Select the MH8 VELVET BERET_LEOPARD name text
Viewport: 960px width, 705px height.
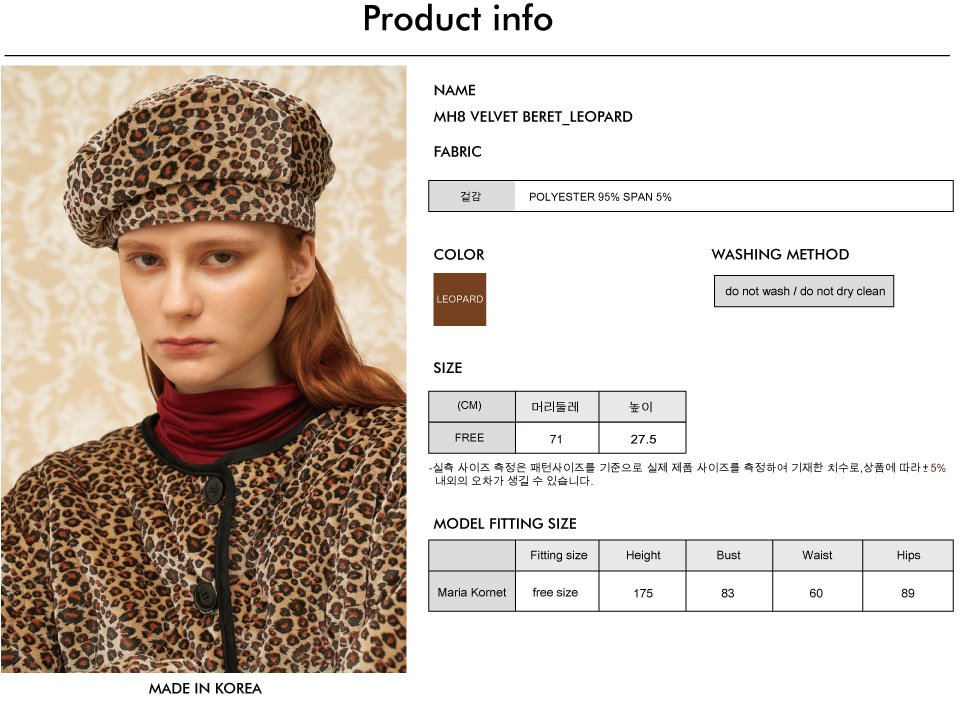[x=533, y=116]
